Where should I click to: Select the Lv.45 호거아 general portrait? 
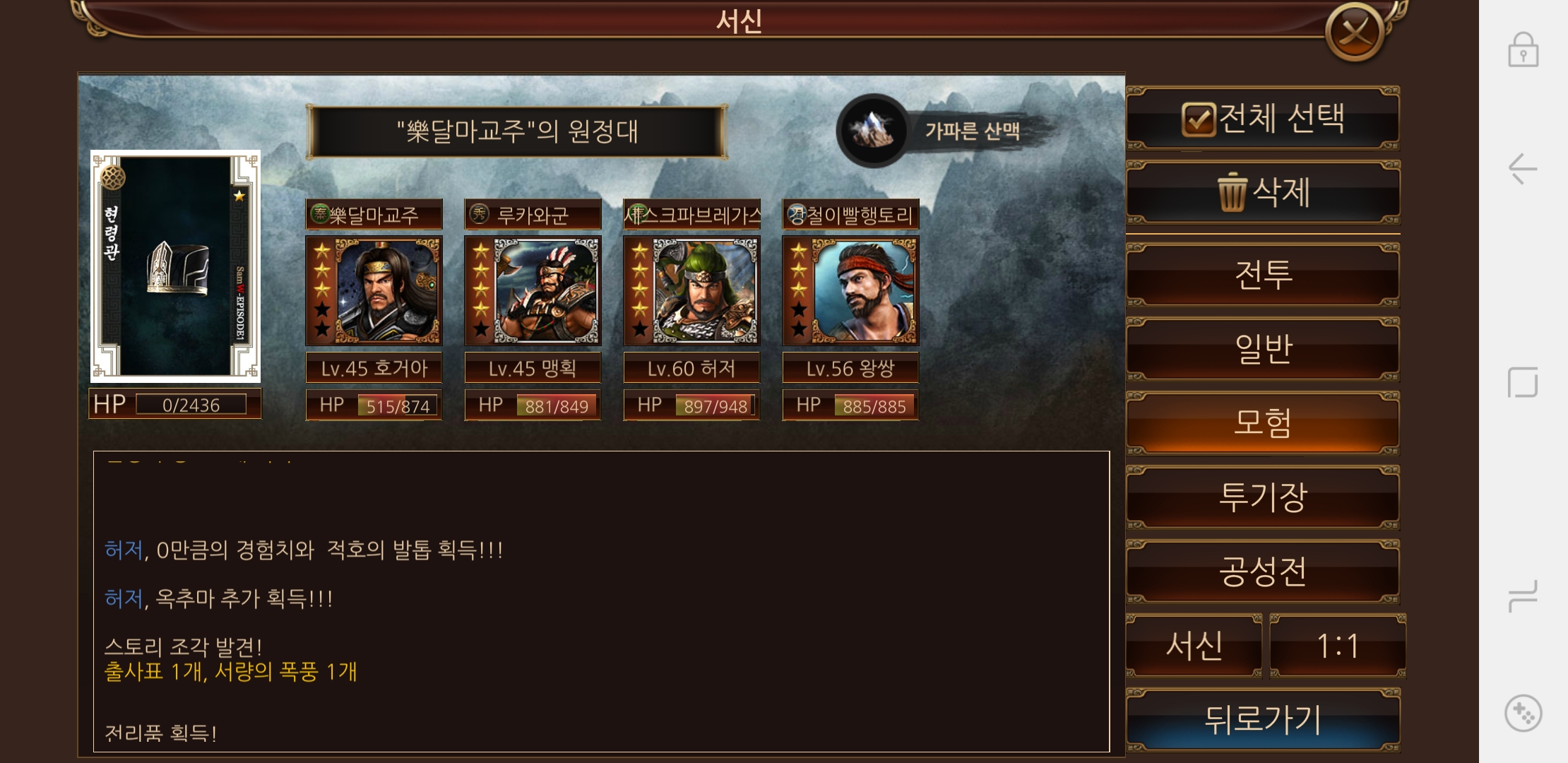click(x=374, y=290)
